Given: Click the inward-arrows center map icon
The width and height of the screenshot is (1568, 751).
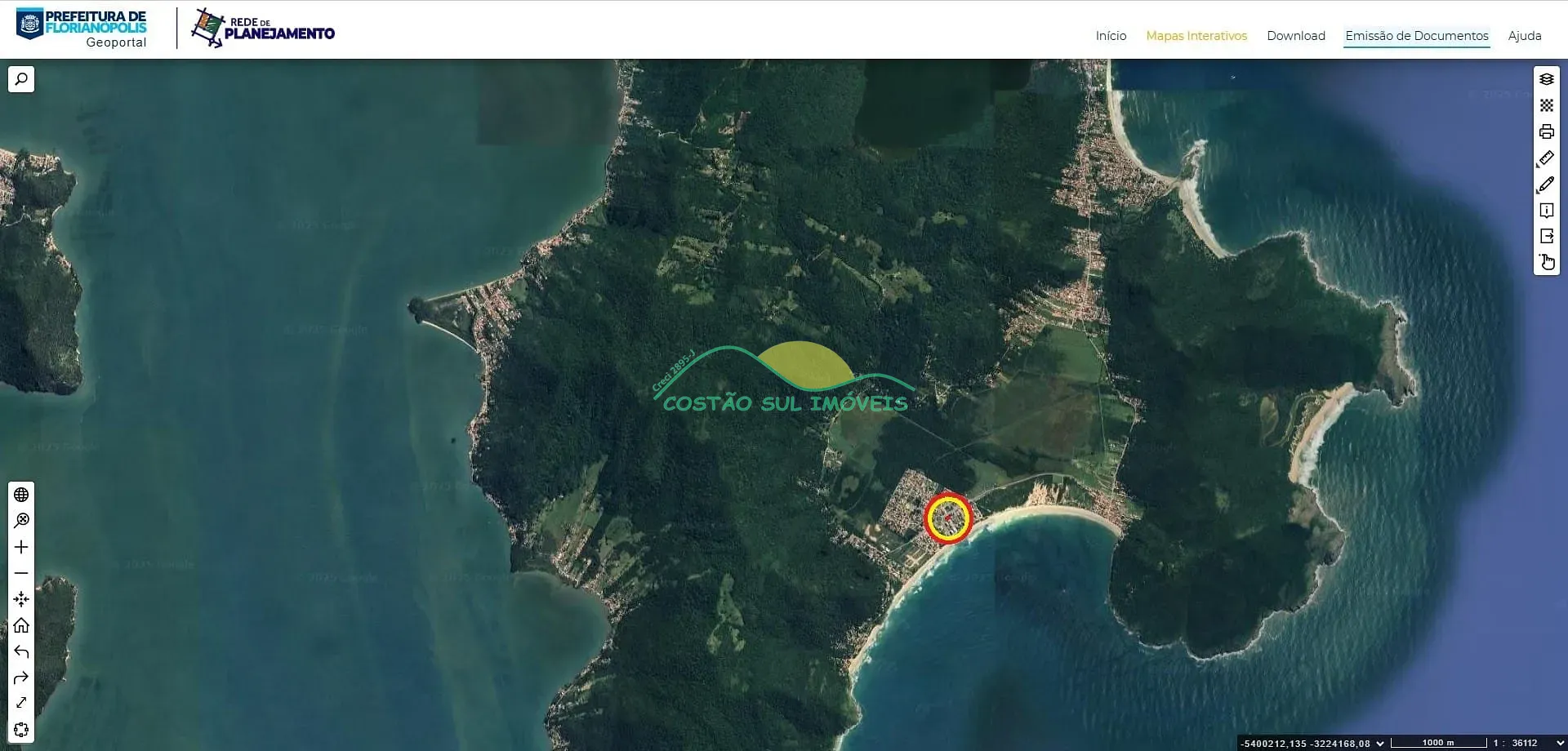Looking at the screenshot, I should (21, 599).
